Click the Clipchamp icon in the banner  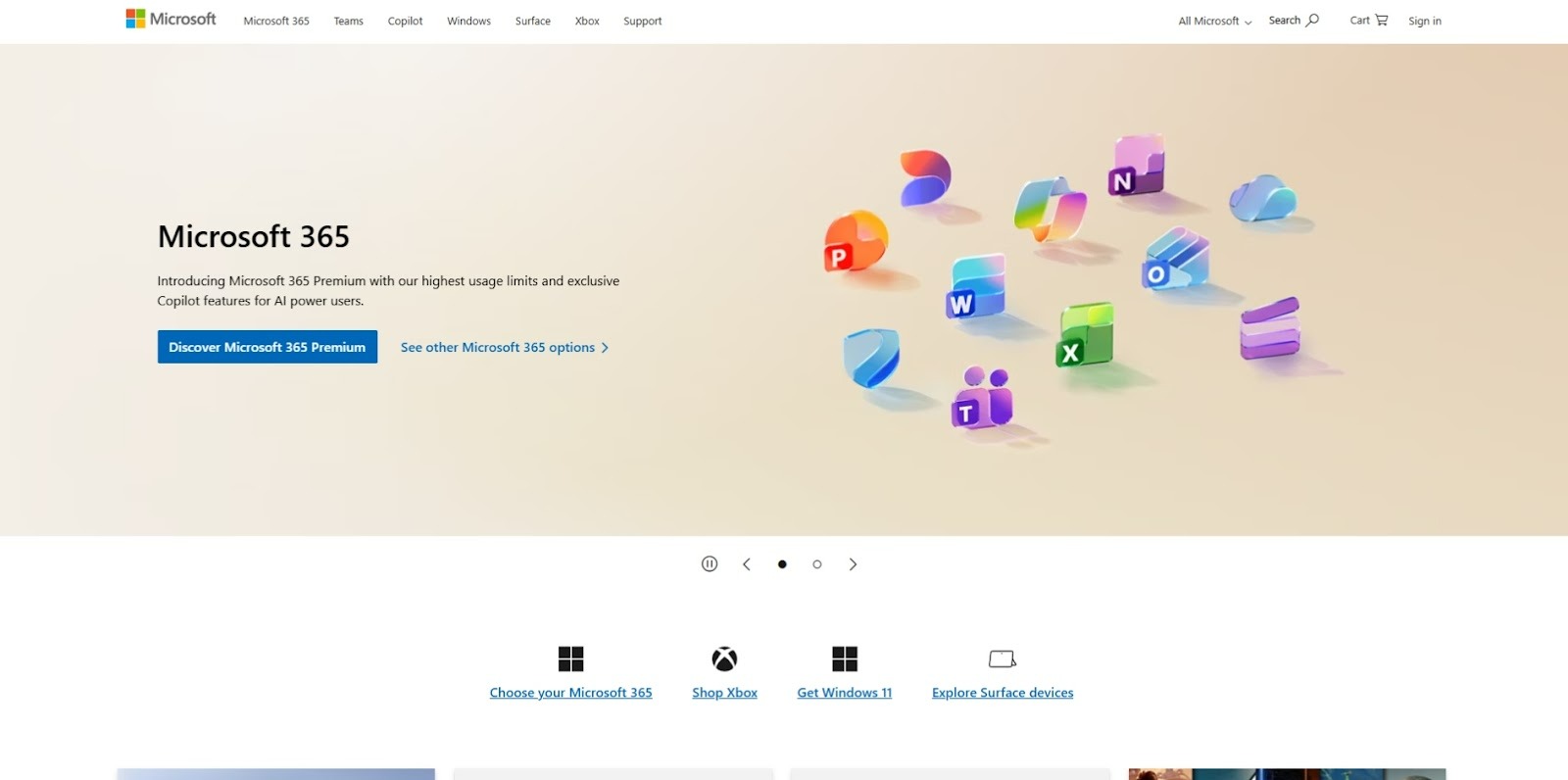click(1270, 329)
